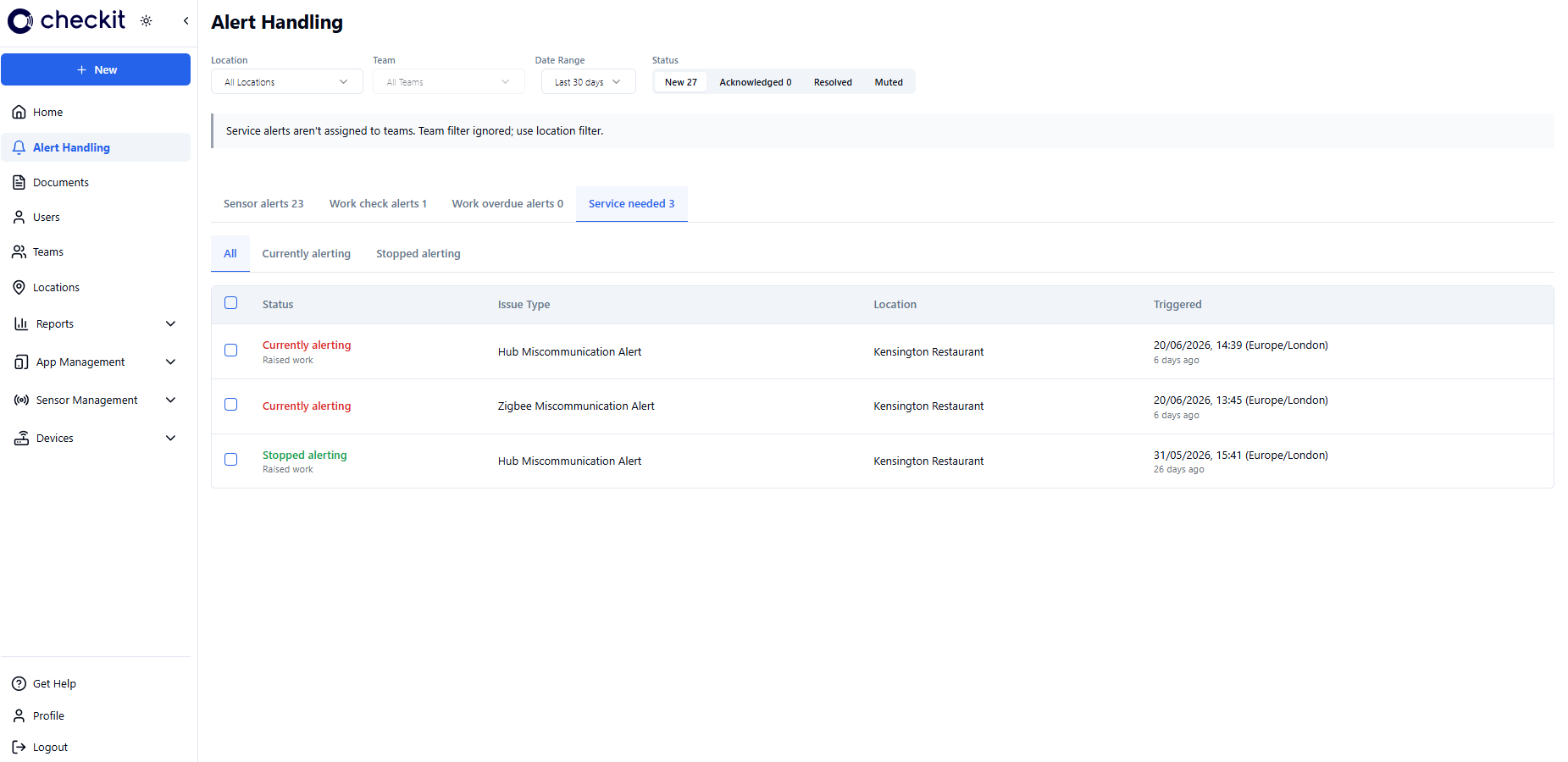Tick the checkbox for Zigbee Miscommunication Alert
This screenshot has width=1568, height=762.
pyautogui.click(x=230, y=405)
